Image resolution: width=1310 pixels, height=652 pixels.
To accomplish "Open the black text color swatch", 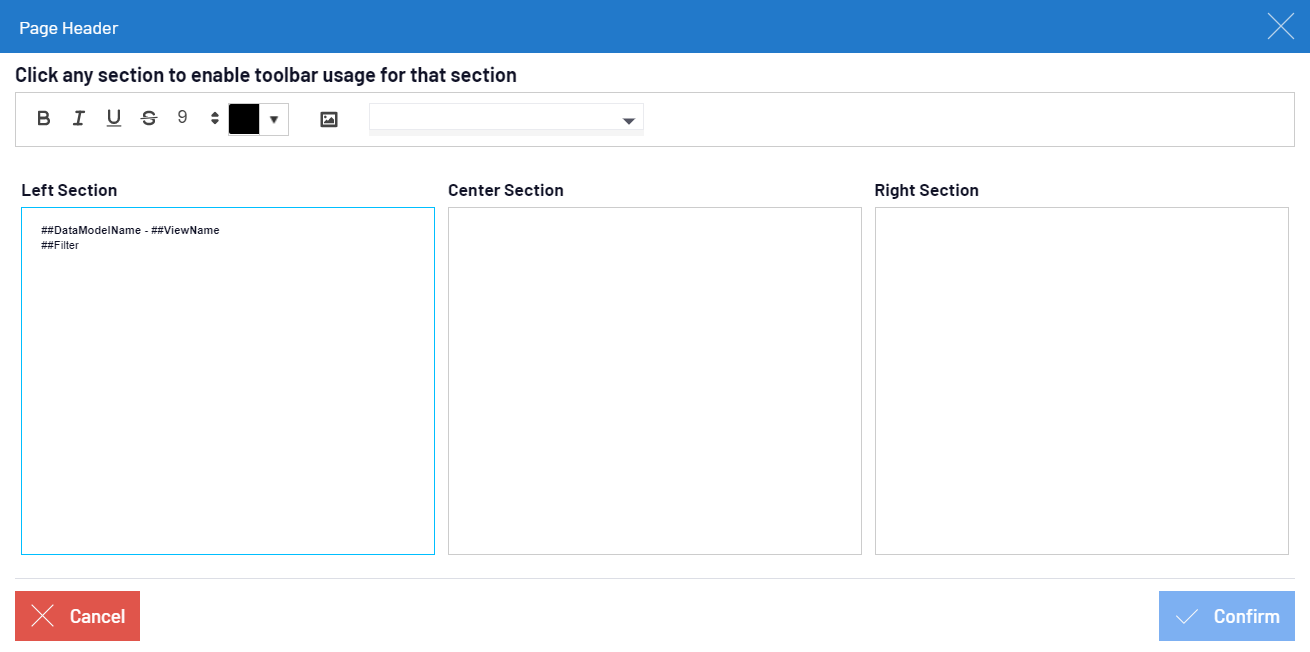I will click(x=244, y=119).
